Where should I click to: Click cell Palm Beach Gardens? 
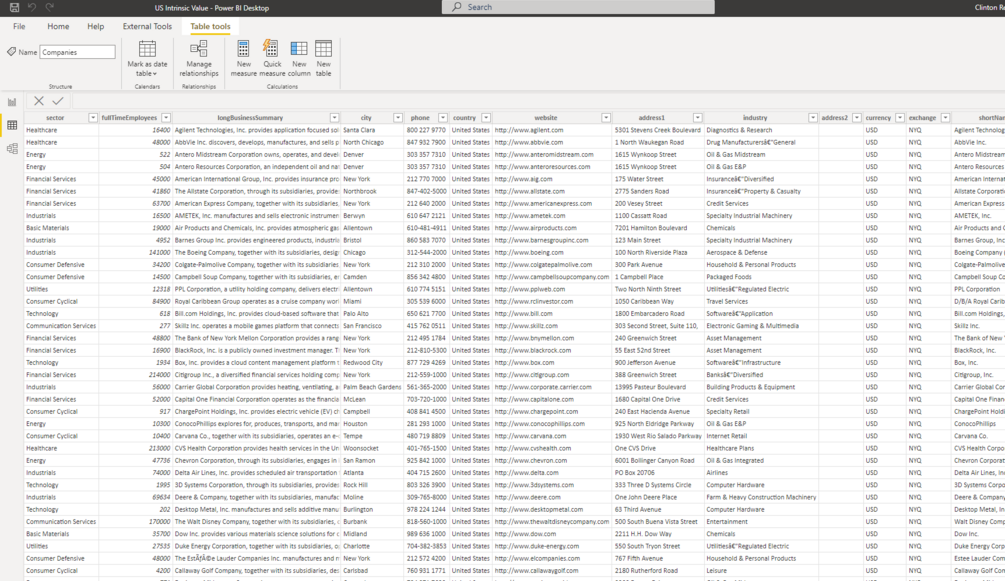(x=372, y=387)
